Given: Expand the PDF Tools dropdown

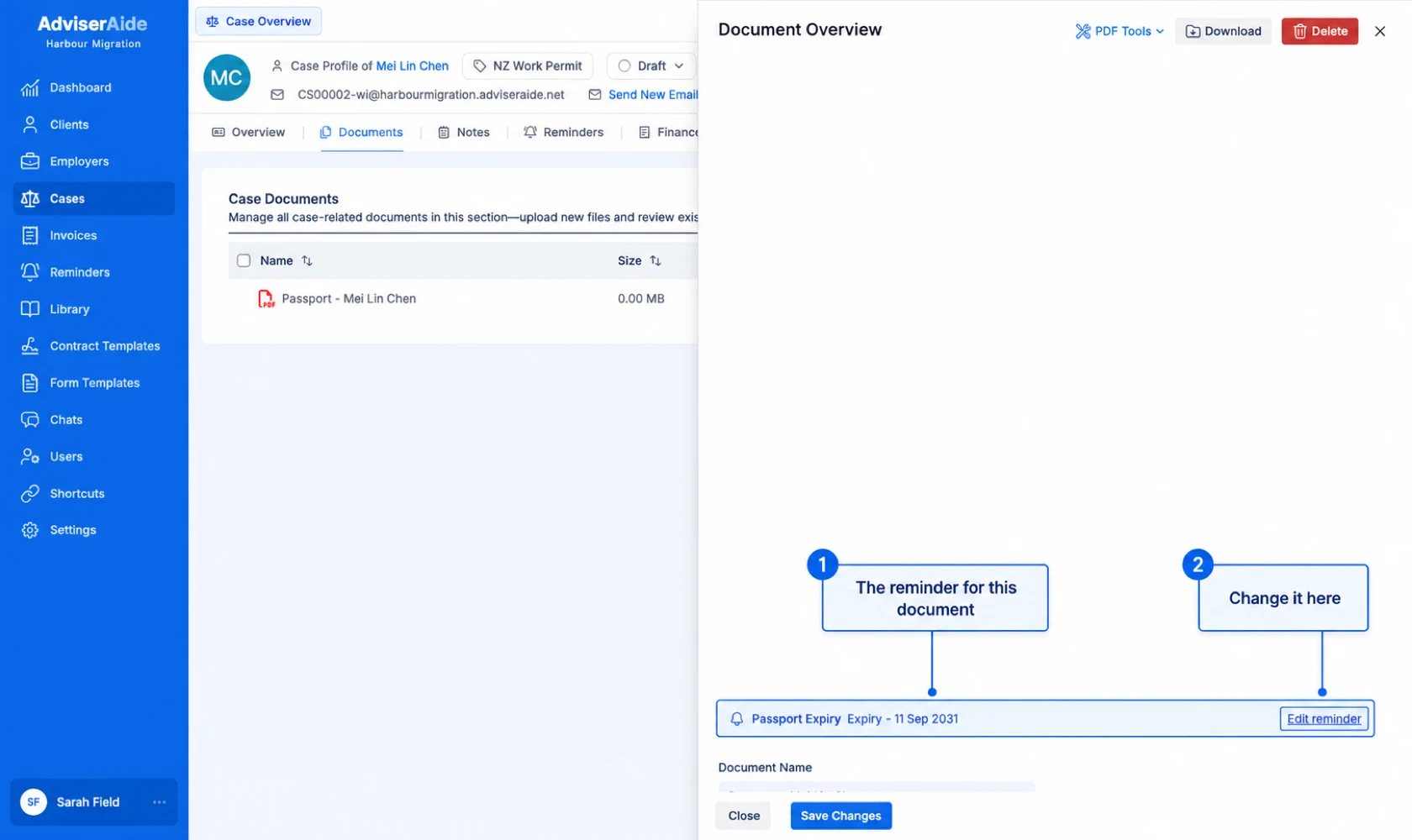Looking at the screenshot, I should pos(1120,31).
